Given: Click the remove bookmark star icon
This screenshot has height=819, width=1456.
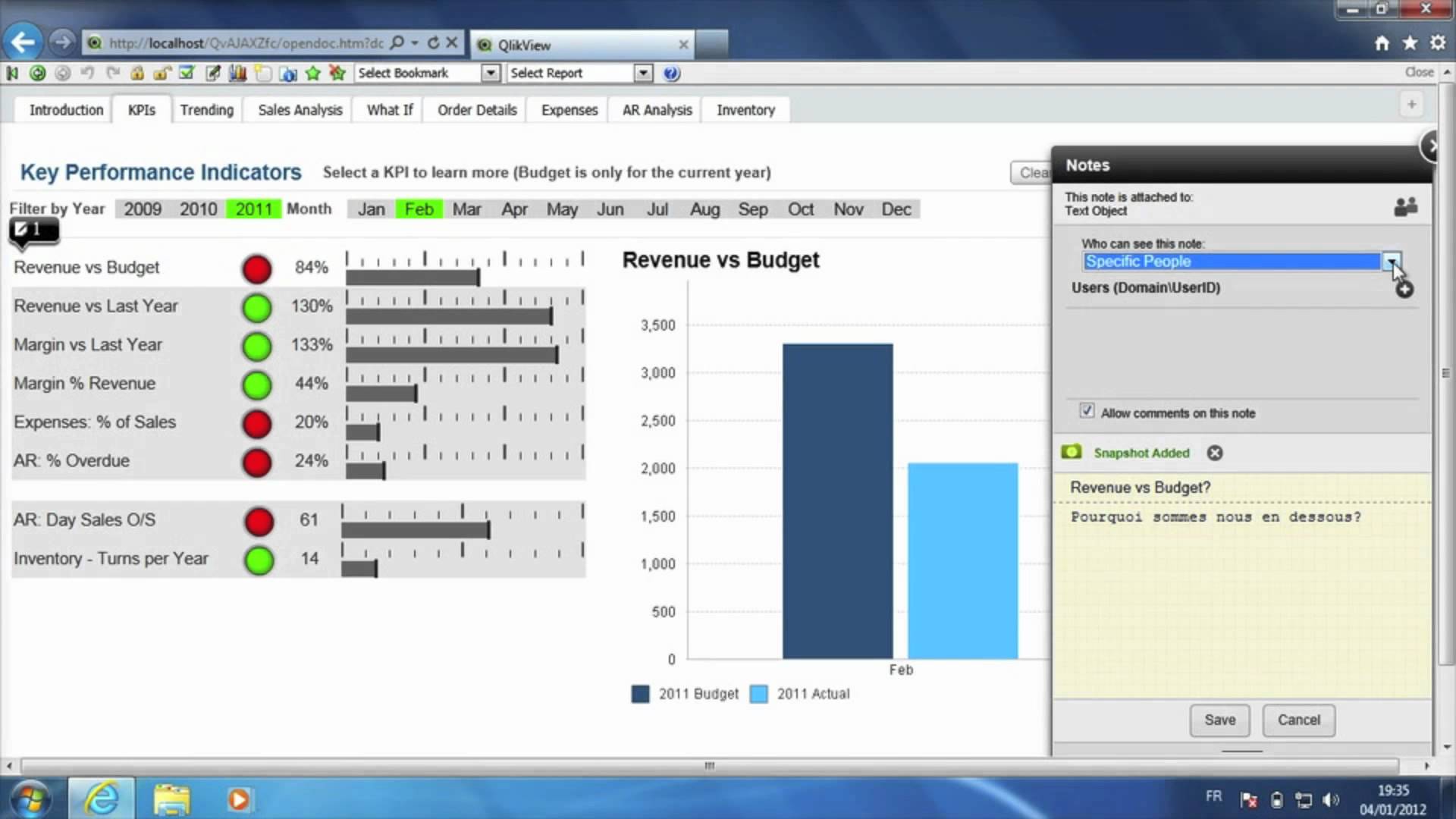Looking at the screenshot, I should point(337,74).
